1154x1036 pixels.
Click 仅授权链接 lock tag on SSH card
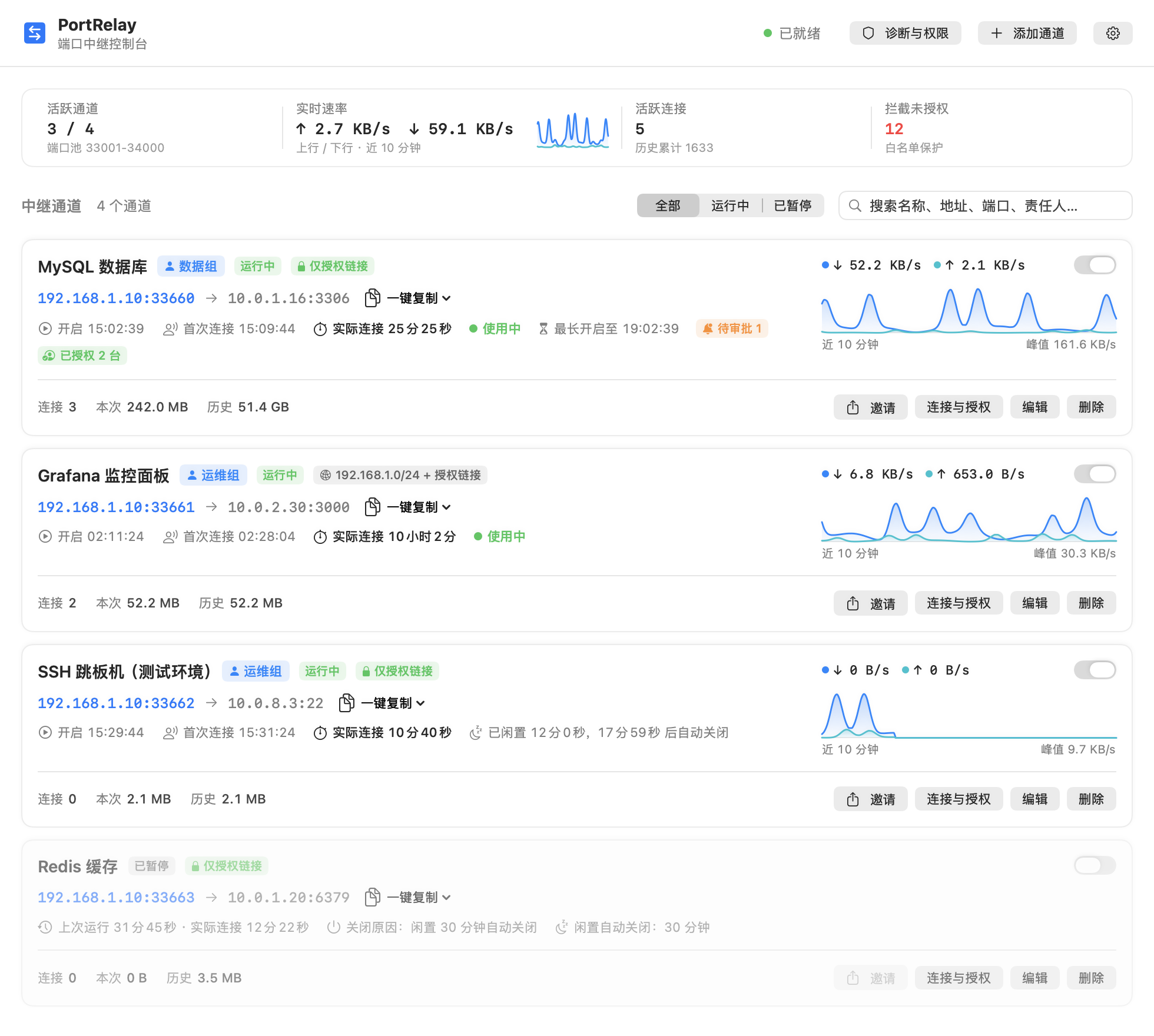coord(397,671)
